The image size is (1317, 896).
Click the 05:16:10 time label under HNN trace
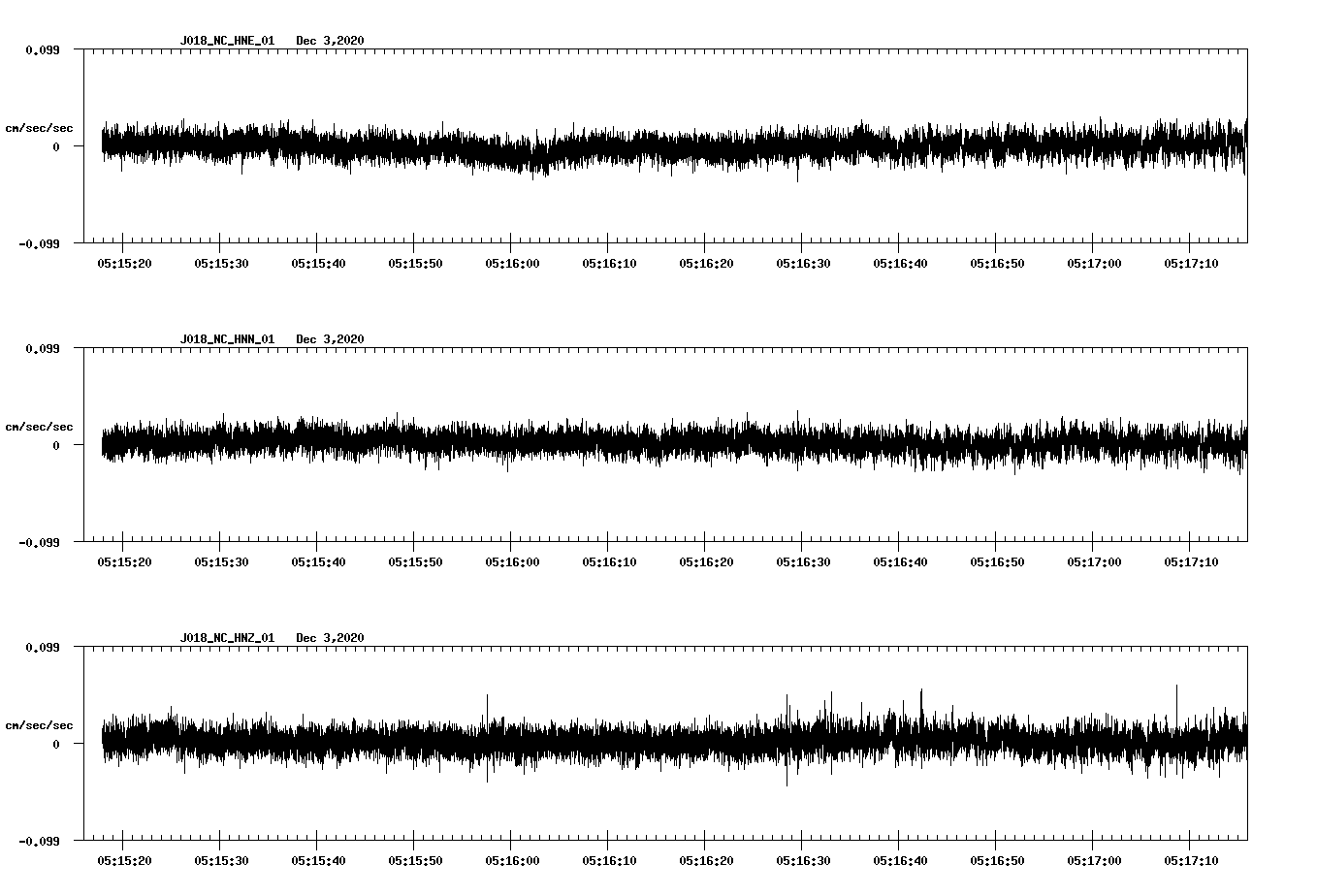607,560
